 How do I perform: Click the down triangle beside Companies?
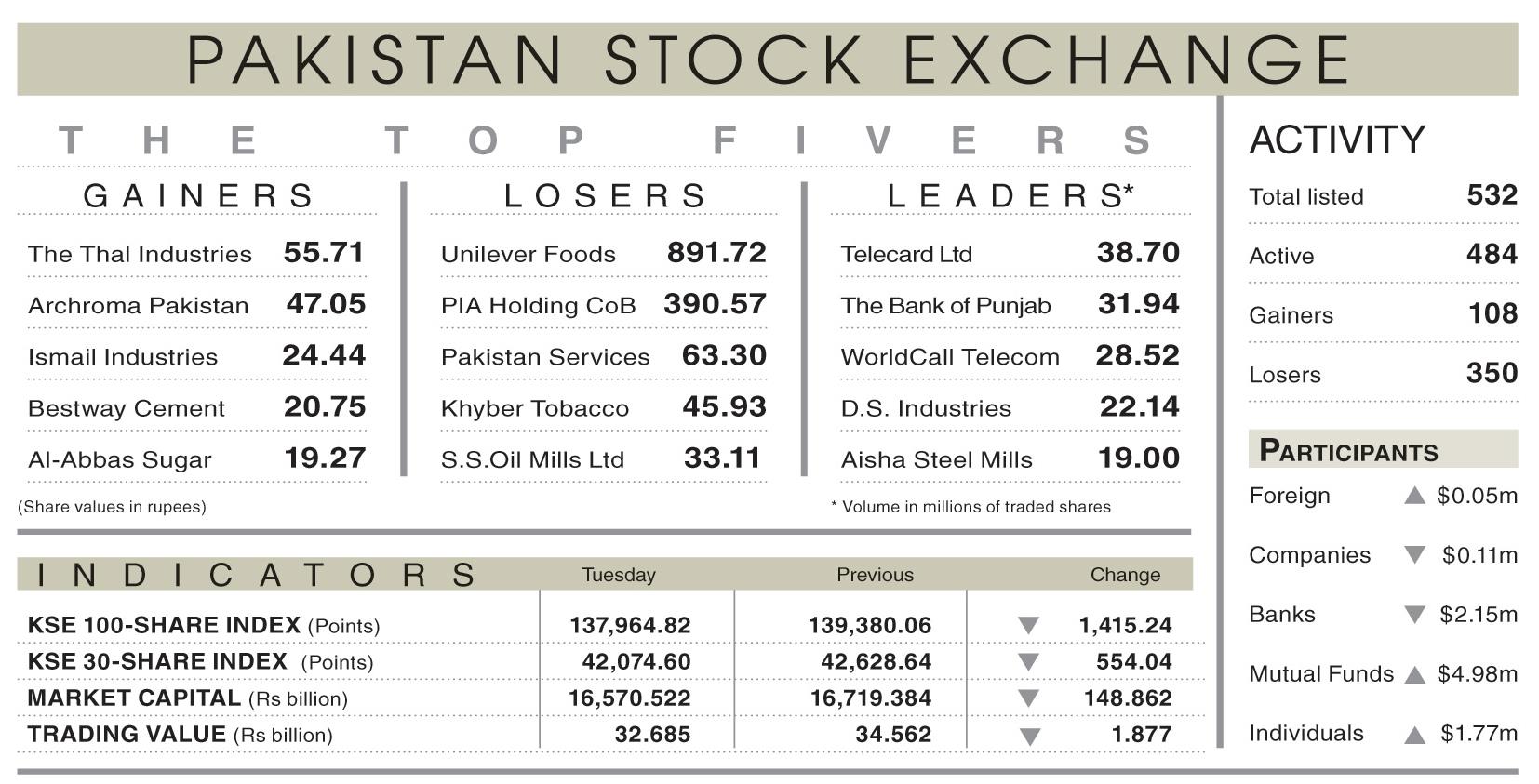coord(1414,555)
